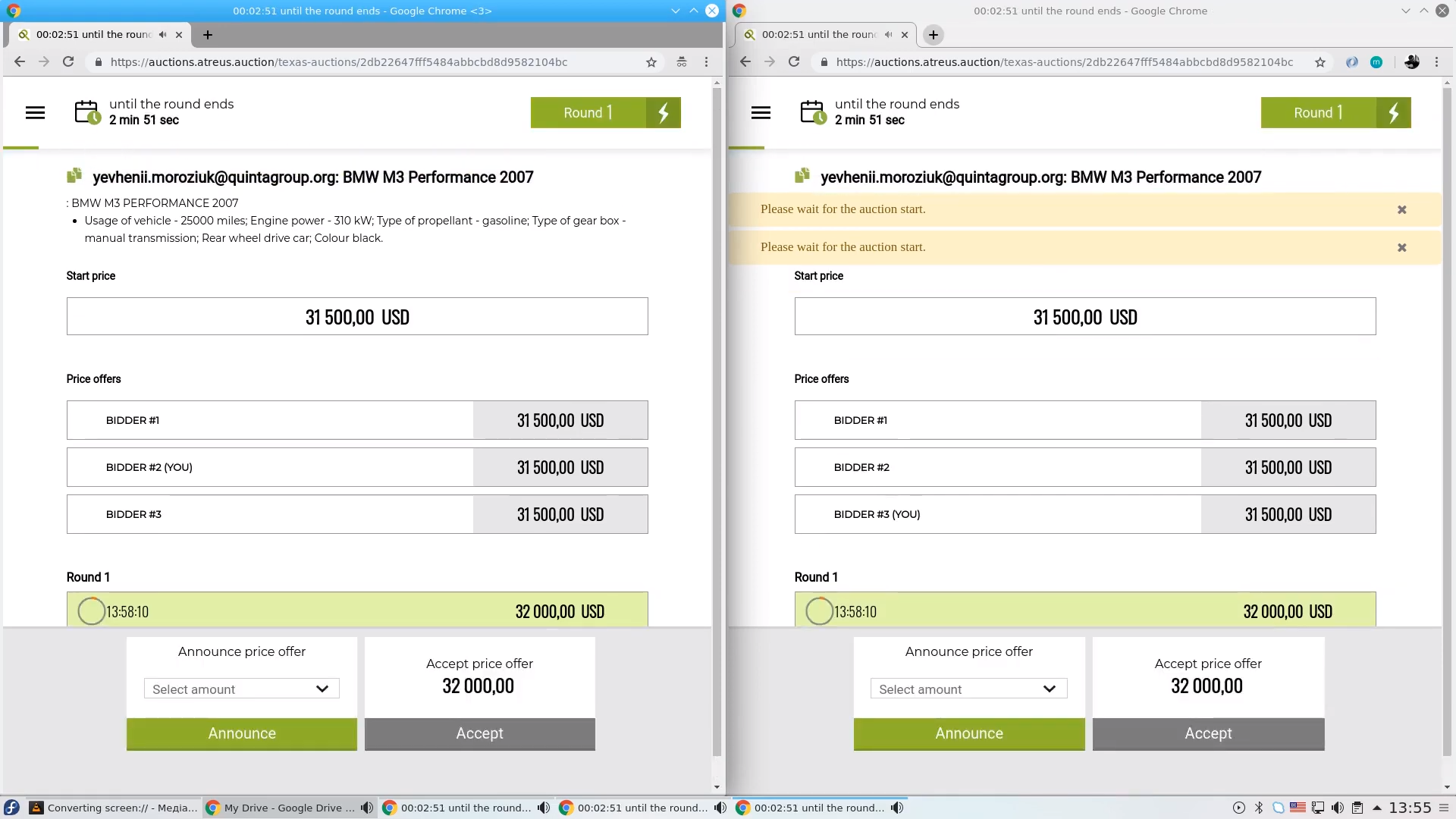Toggle system volume icon in tray
The image size is (1456, 819).
tap(1338, 808)
